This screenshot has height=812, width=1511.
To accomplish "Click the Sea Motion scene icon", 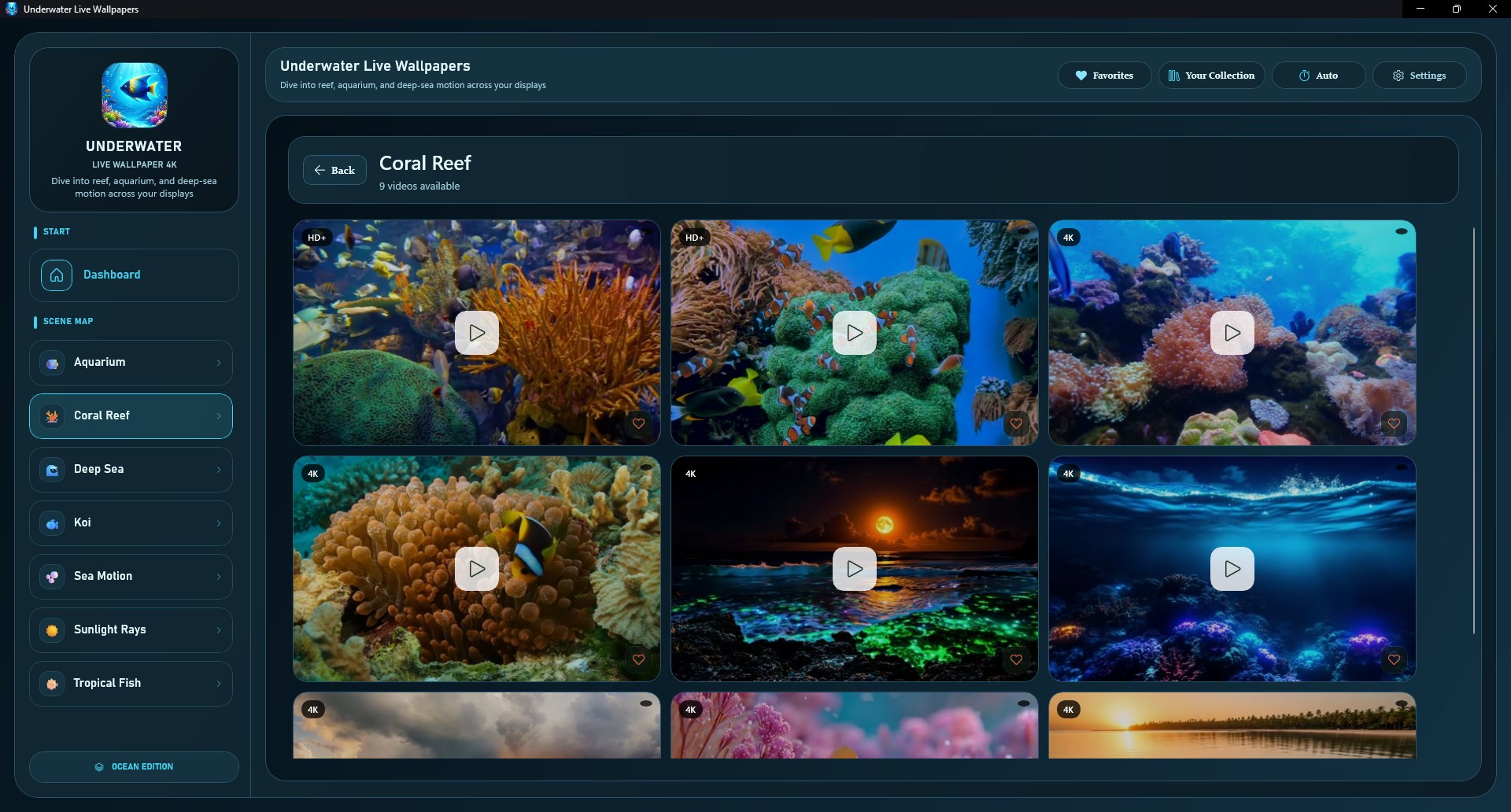I will (52, 577).
